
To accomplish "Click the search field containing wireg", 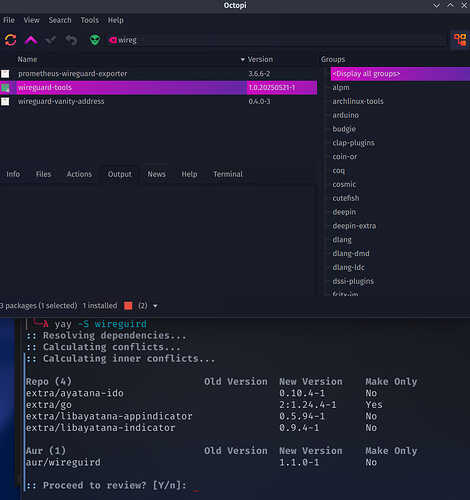I will coord(277,40).
